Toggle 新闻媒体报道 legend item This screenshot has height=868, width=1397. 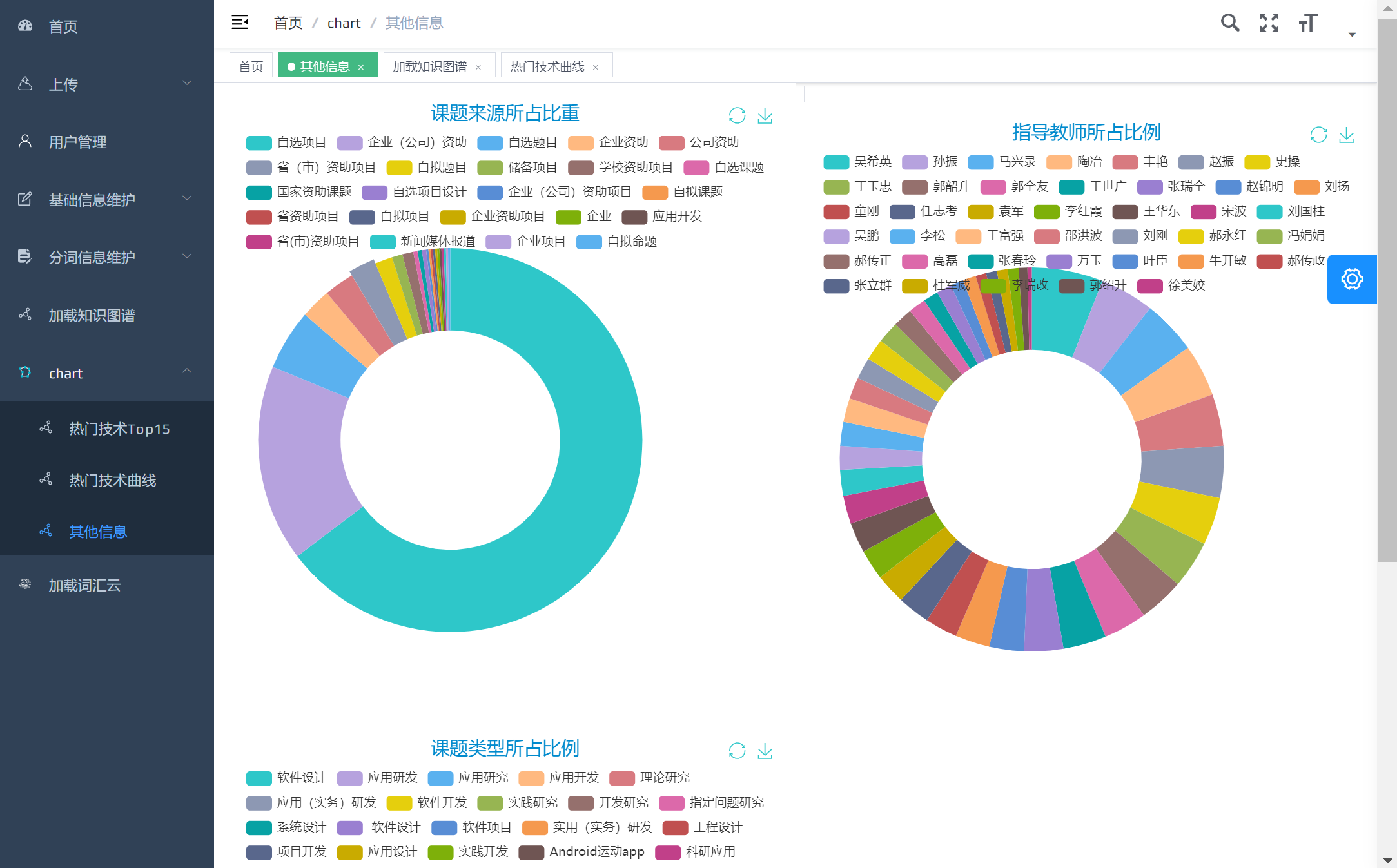423,242
